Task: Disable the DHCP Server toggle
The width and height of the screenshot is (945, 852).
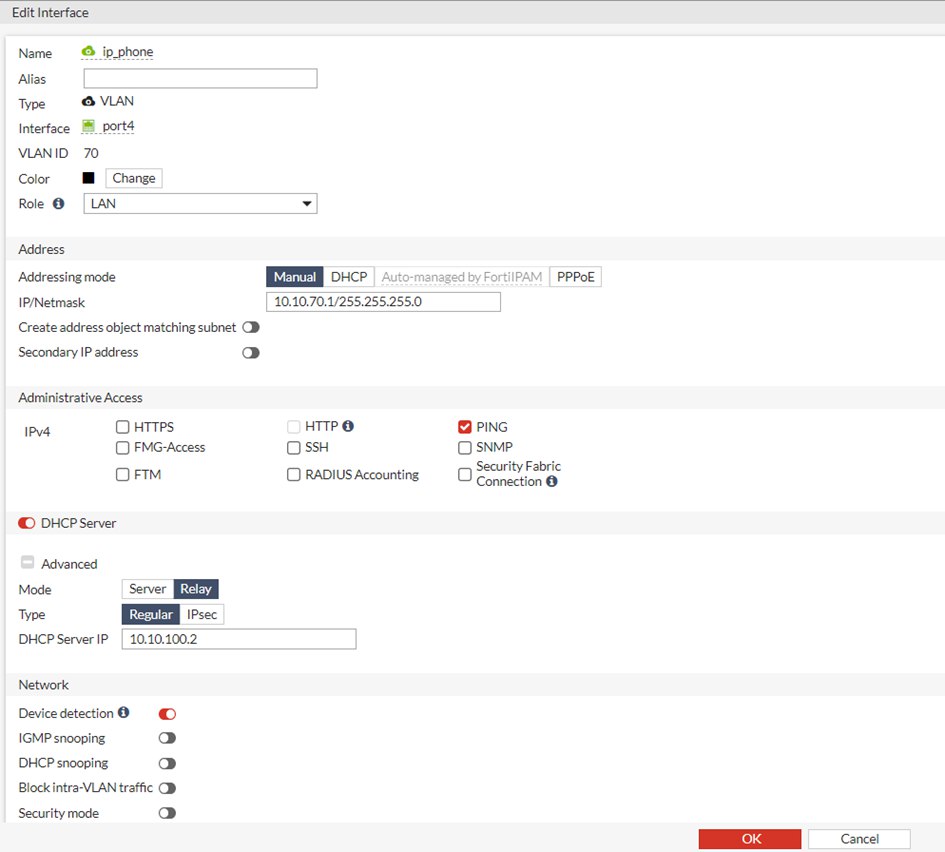Action: [x=27, y=523]
